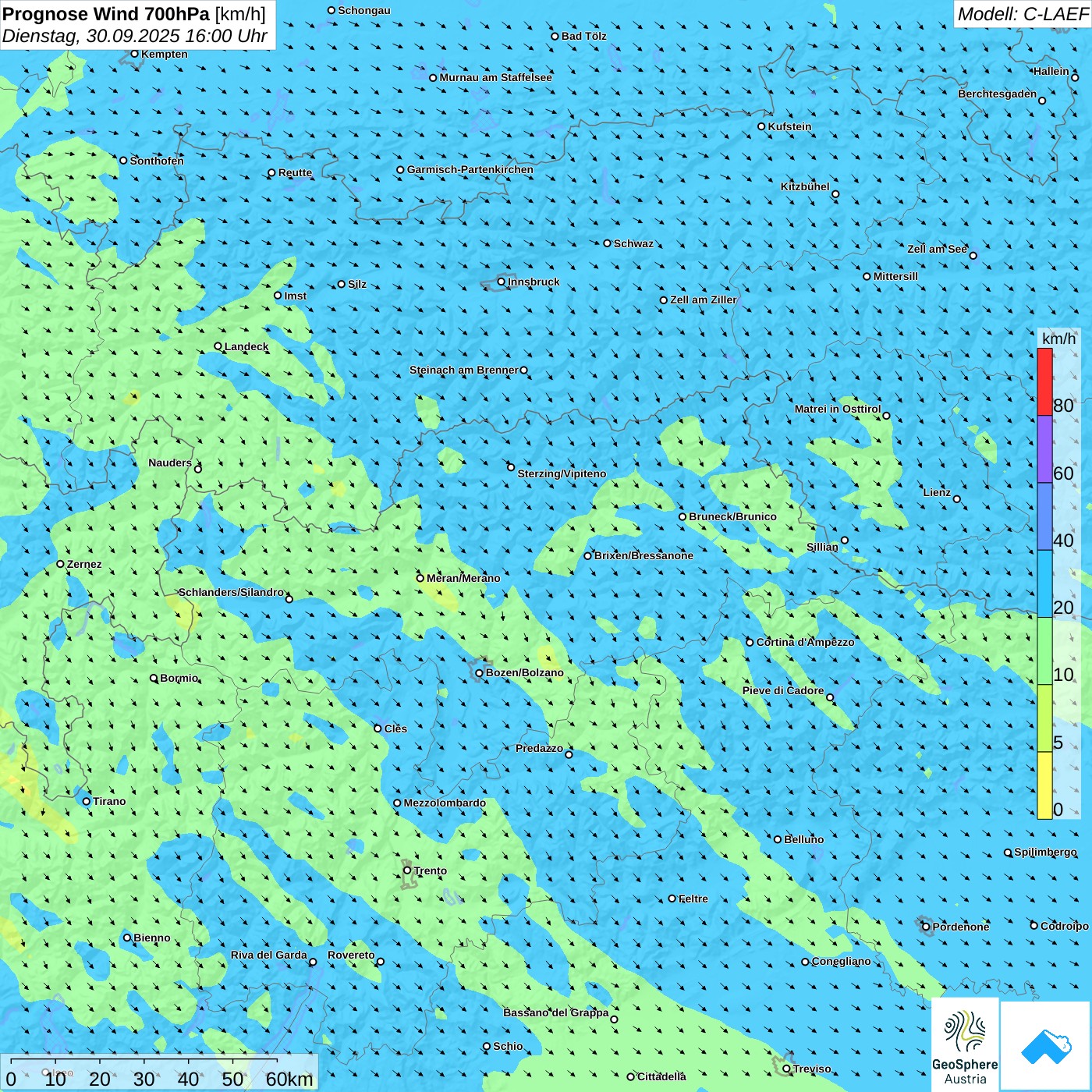This screenshot has height=1092, width=1092.
Task: Click the GeoSphere Austria logo
Action: 965,1044
